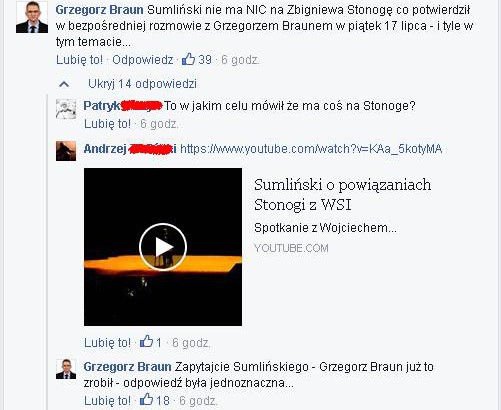This screenshot has width=501, height=410.
Task: Like Andrzej's video reply with "Lubię to!"
Action: click(107, 342)
